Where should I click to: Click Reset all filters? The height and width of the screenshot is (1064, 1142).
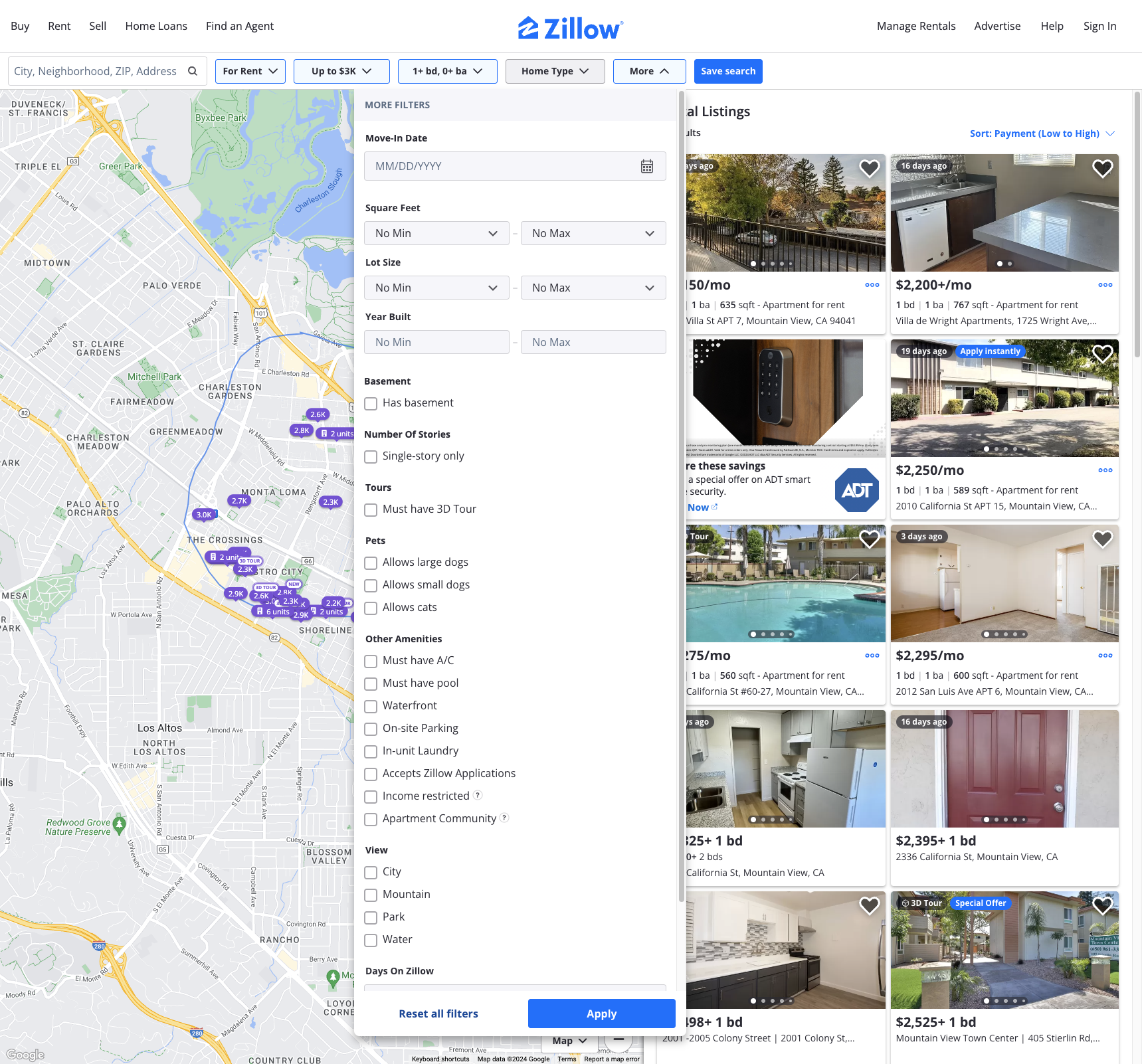(438, 1014)
